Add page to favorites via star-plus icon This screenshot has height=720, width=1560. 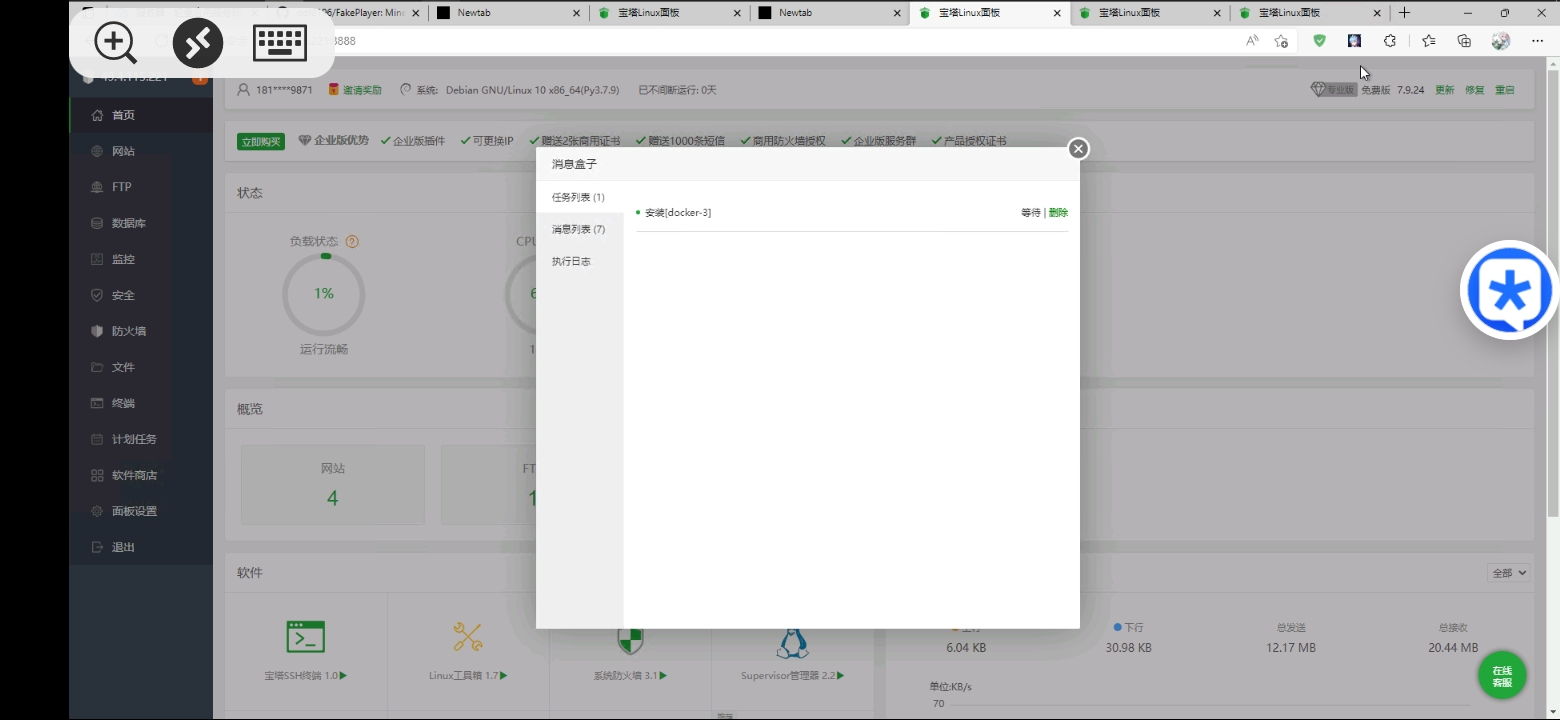tap(1281, 41)
